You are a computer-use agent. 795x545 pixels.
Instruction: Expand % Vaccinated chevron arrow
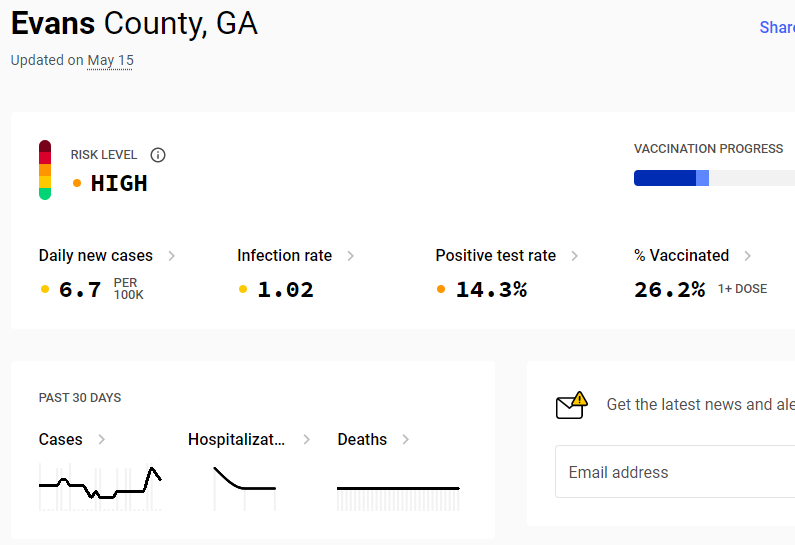tap(747, 256)
